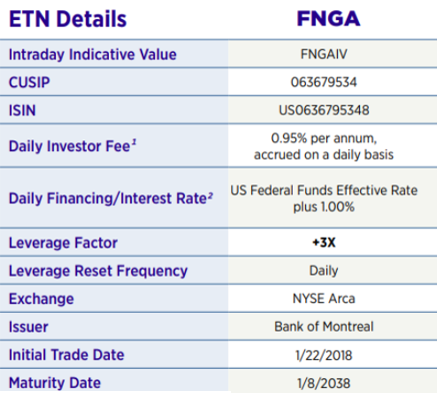437x393 pixels.
Task: Click the +3X leverage factor value
Action: [x=324, y=242]
